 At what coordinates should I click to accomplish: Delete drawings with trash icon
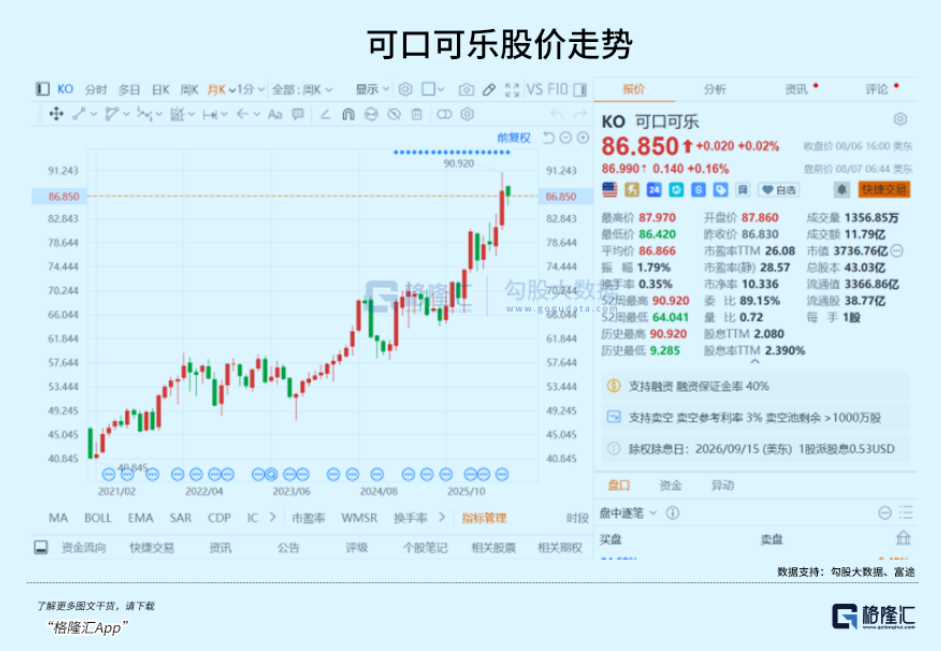pyautogui.click(x=416, y=114)
